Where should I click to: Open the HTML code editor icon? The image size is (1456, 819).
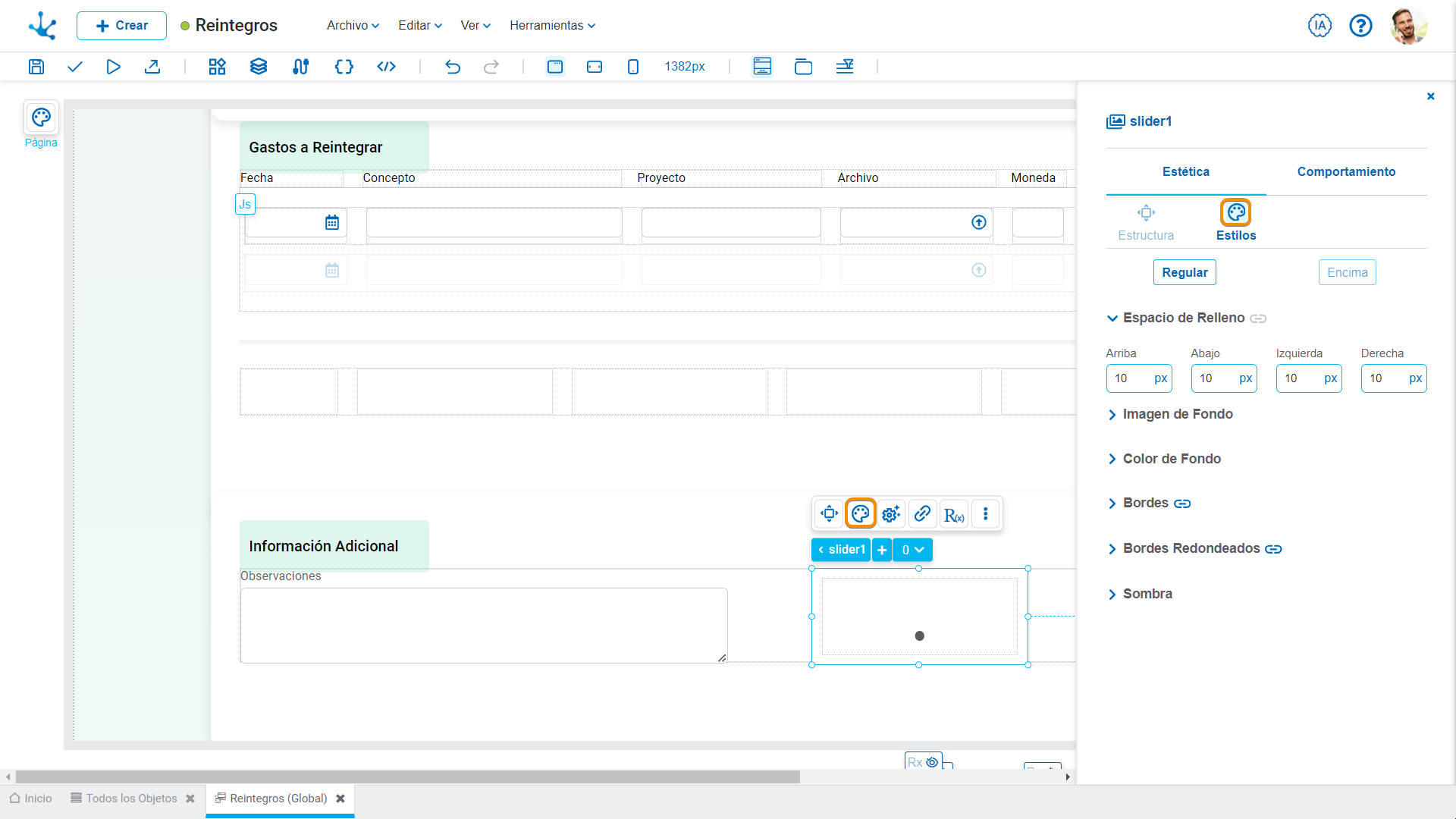point(387,67)
